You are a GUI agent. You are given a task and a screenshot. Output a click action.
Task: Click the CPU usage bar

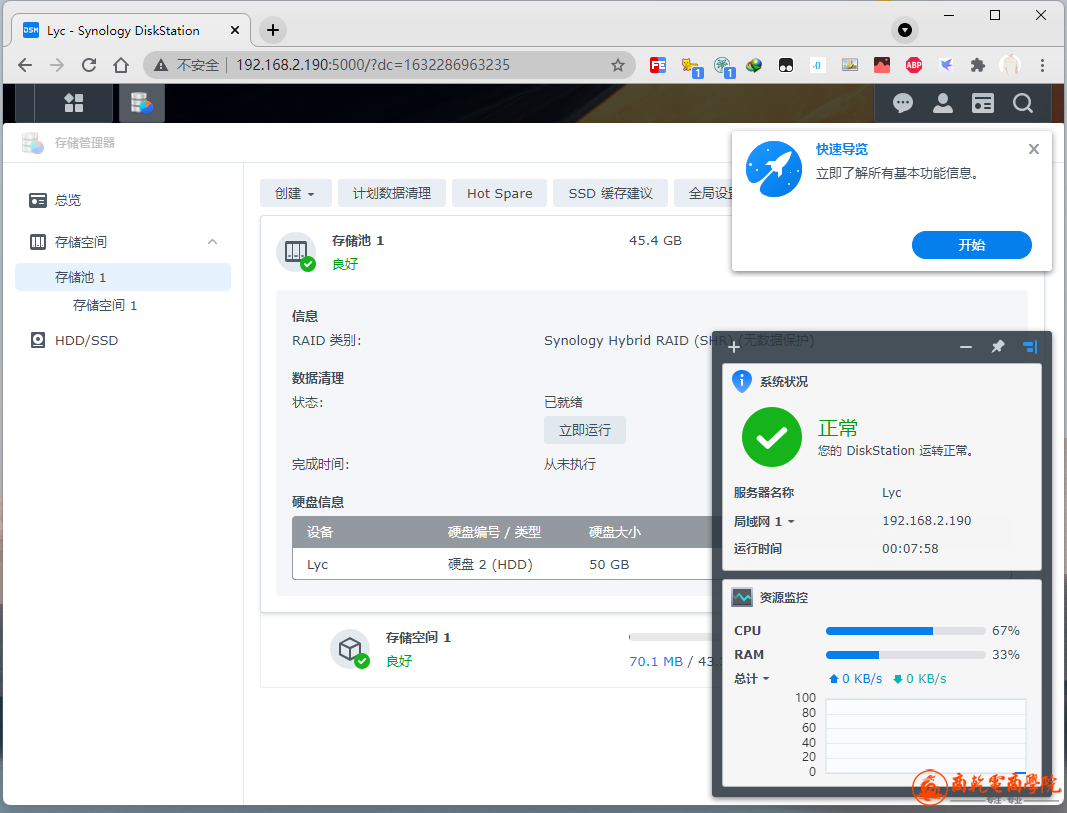coord(905,631)
